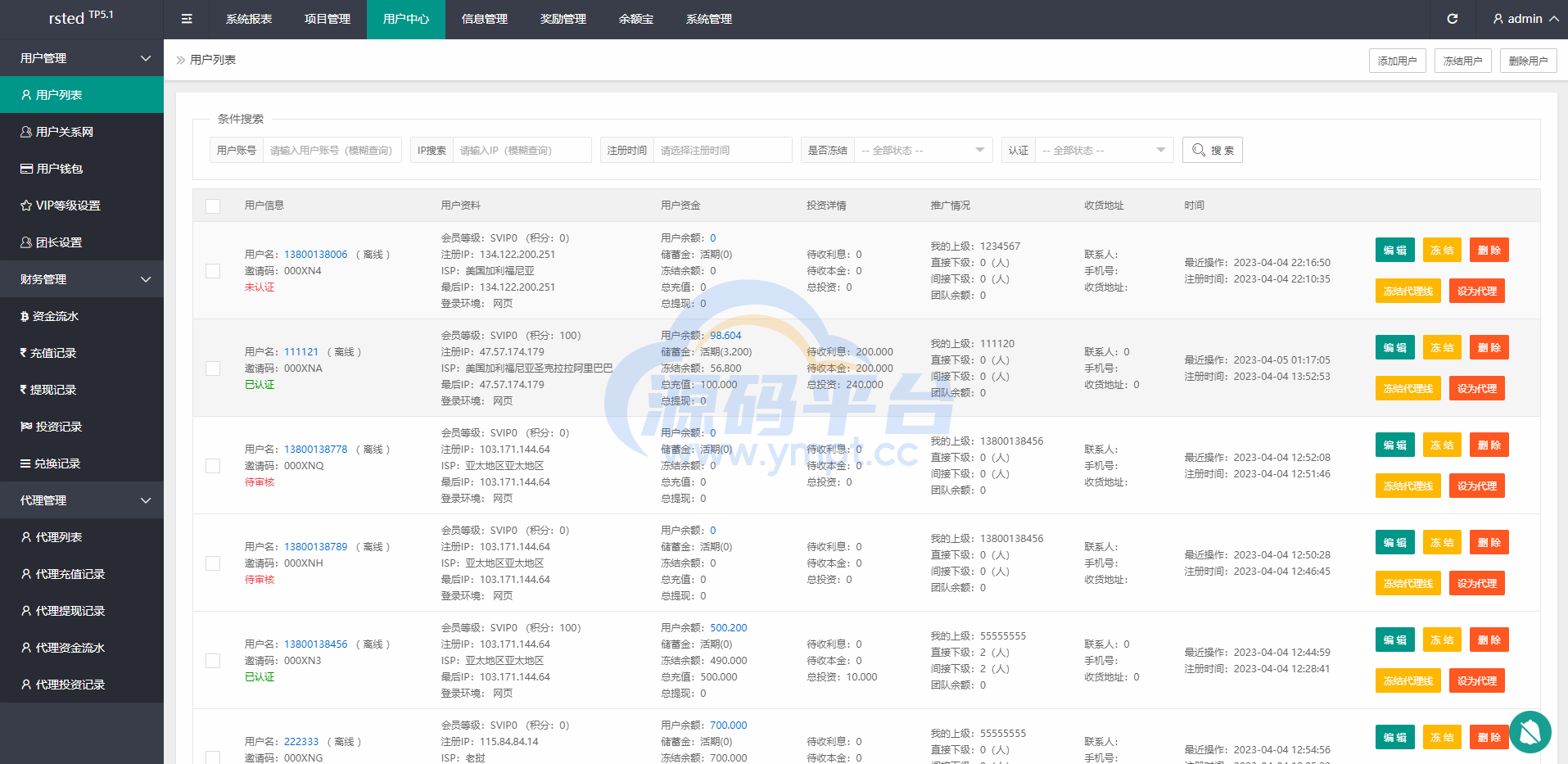Check the row for user 13800138006
This screenshot has height=764, width=1568.
pos(213,271)
